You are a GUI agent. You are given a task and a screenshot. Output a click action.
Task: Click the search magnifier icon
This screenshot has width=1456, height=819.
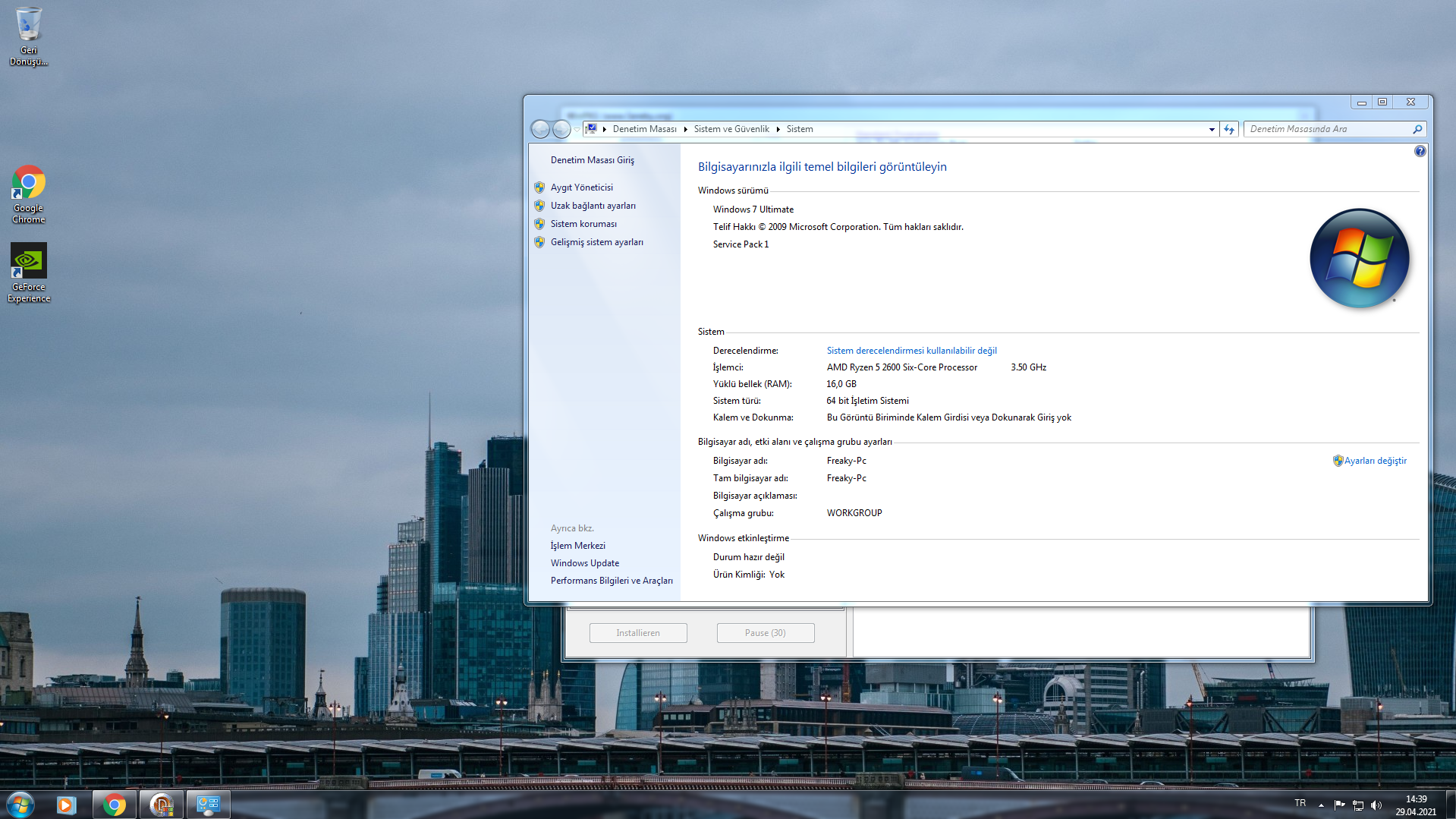click(1417, 130)
